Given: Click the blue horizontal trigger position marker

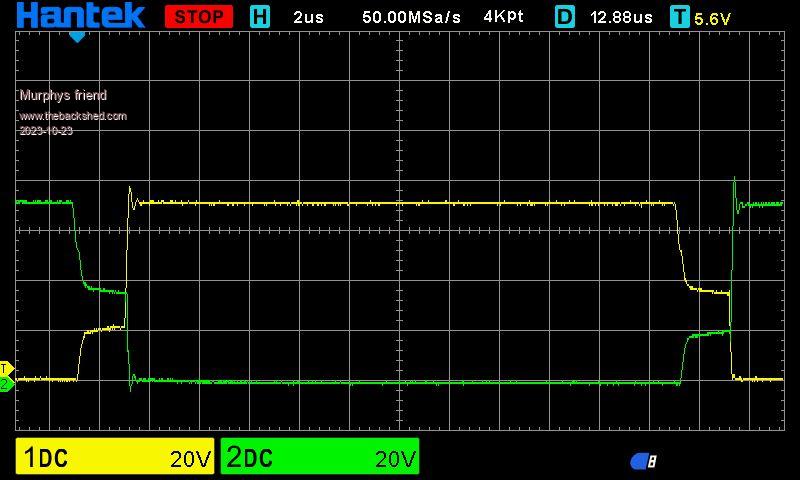Looking at the screenshot, I should 77,37.
